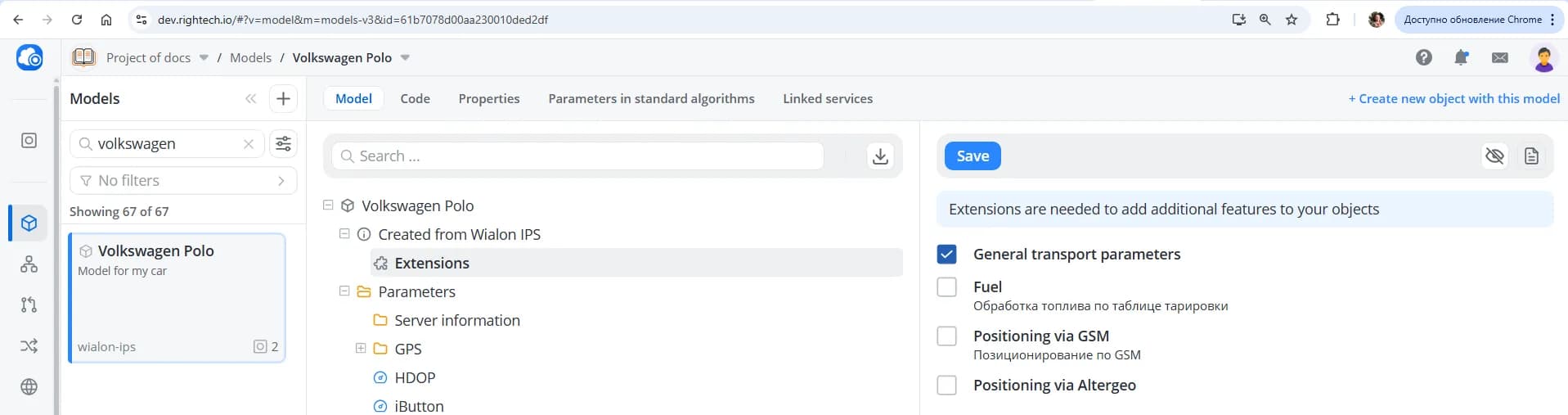The height and width of the screenshot is (415, 1568).
Task: Collapse the Models panel with double chevron
Action: click(251, 98)
